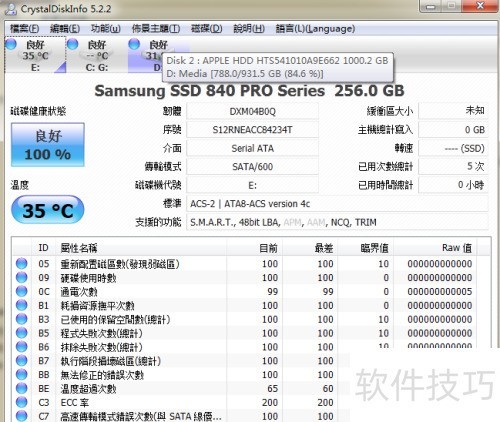
Task: Click the power-on hours field 0 小時
Action: [x=453, y=185]
